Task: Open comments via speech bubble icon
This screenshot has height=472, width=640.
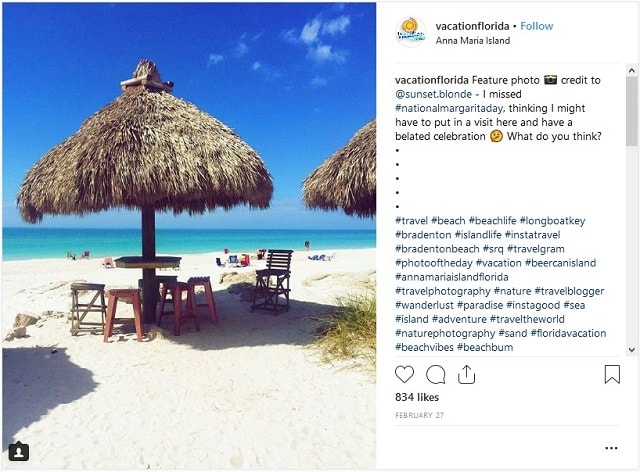Action: (435, 374)
